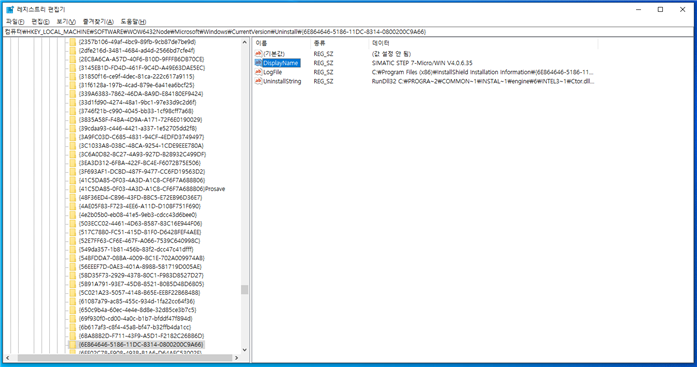The height and width of the screenshot is (371, 697).
Task: Select key {58D35F73-2929-4378-80C1-F983D8527D27}
Action: point(141,275)
